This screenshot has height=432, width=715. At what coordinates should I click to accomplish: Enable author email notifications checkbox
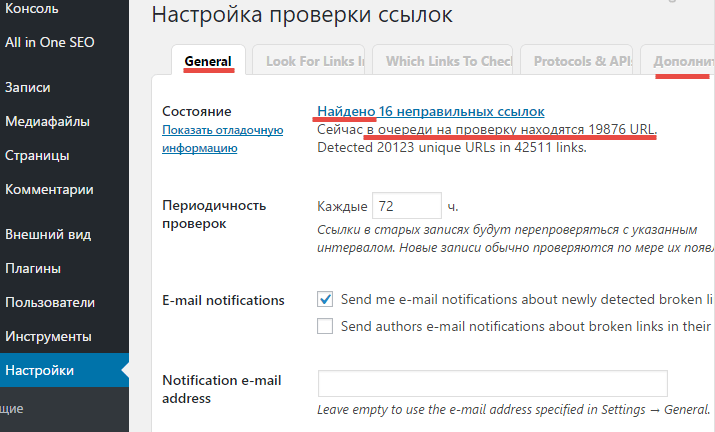[x=325, y=325]
